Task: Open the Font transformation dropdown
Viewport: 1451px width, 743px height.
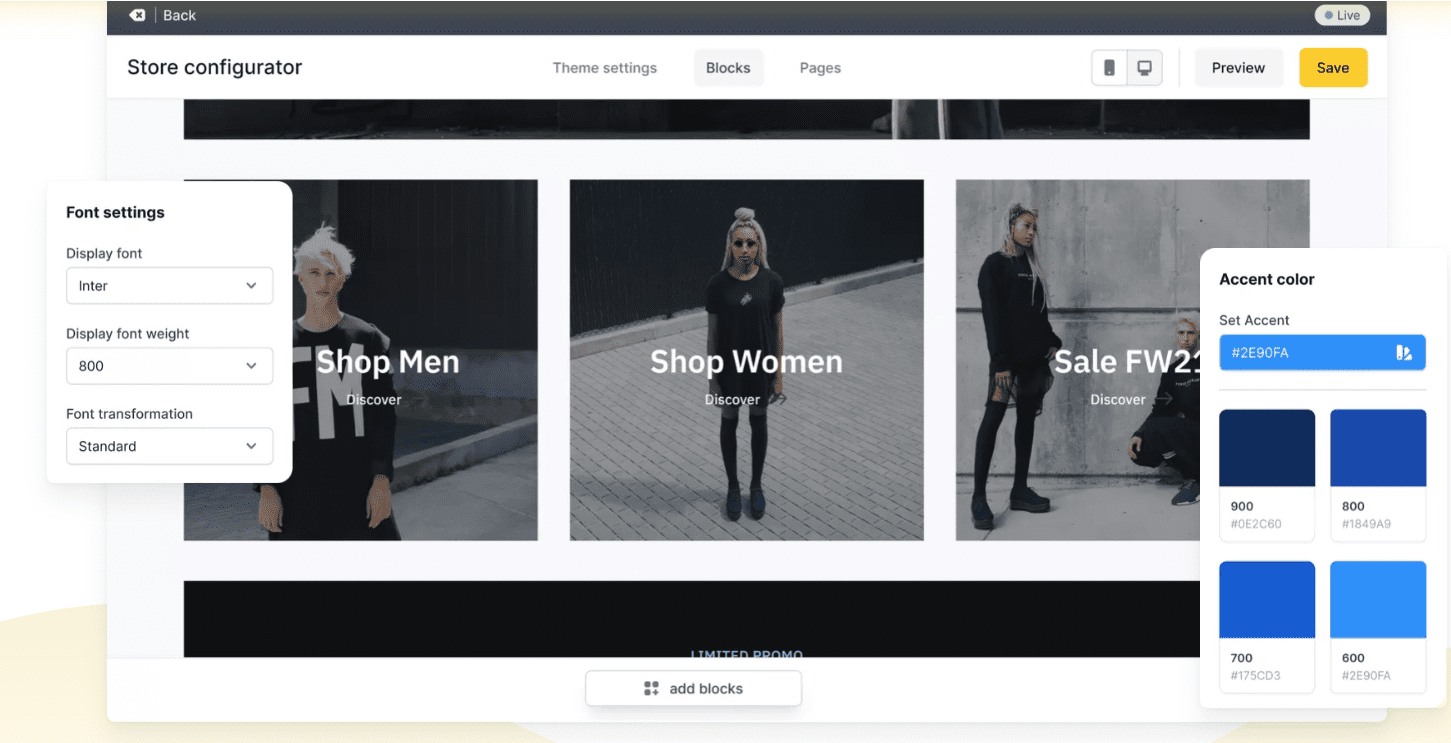Action: [169, 446]
